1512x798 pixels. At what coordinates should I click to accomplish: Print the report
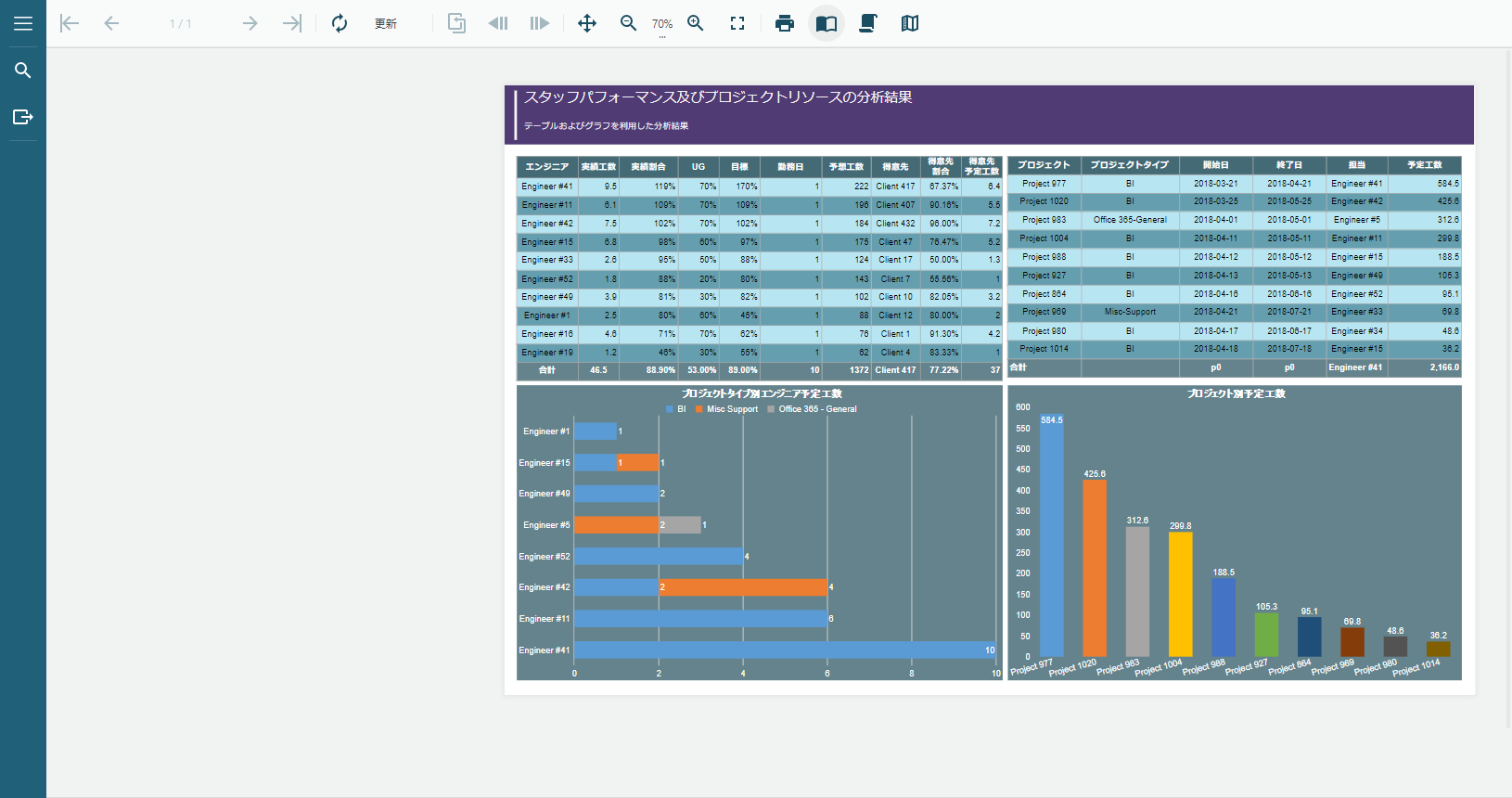tap(785, 23)
